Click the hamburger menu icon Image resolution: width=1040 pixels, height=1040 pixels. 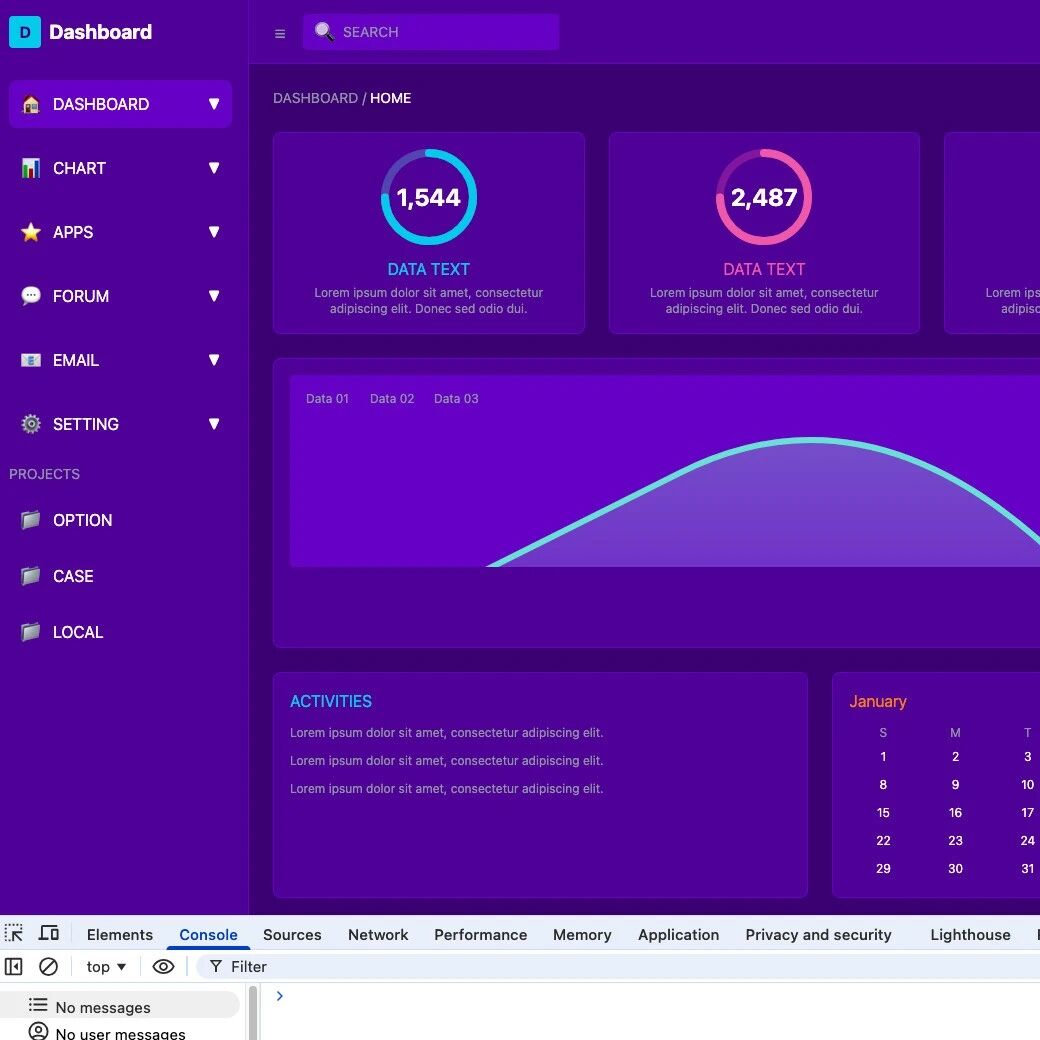280,33
